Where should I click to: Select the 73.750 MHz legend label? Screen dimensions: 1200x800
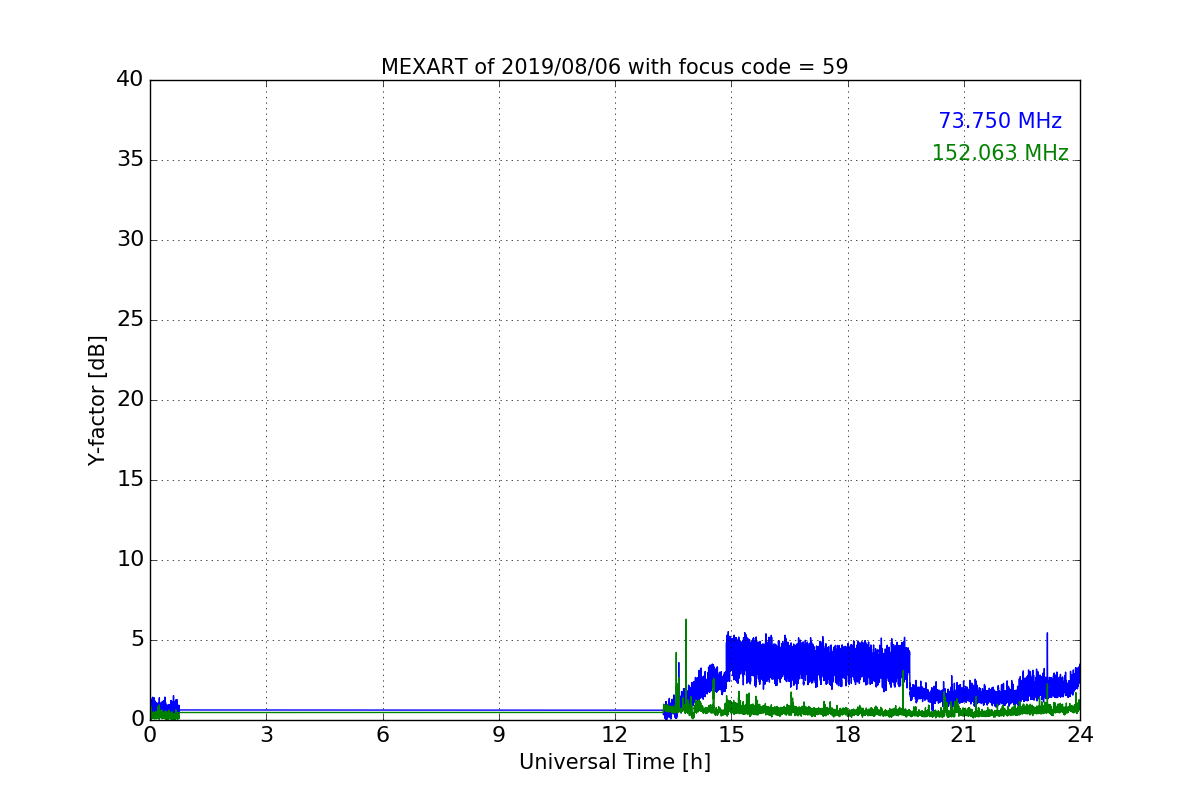[x=1000, y=121]
